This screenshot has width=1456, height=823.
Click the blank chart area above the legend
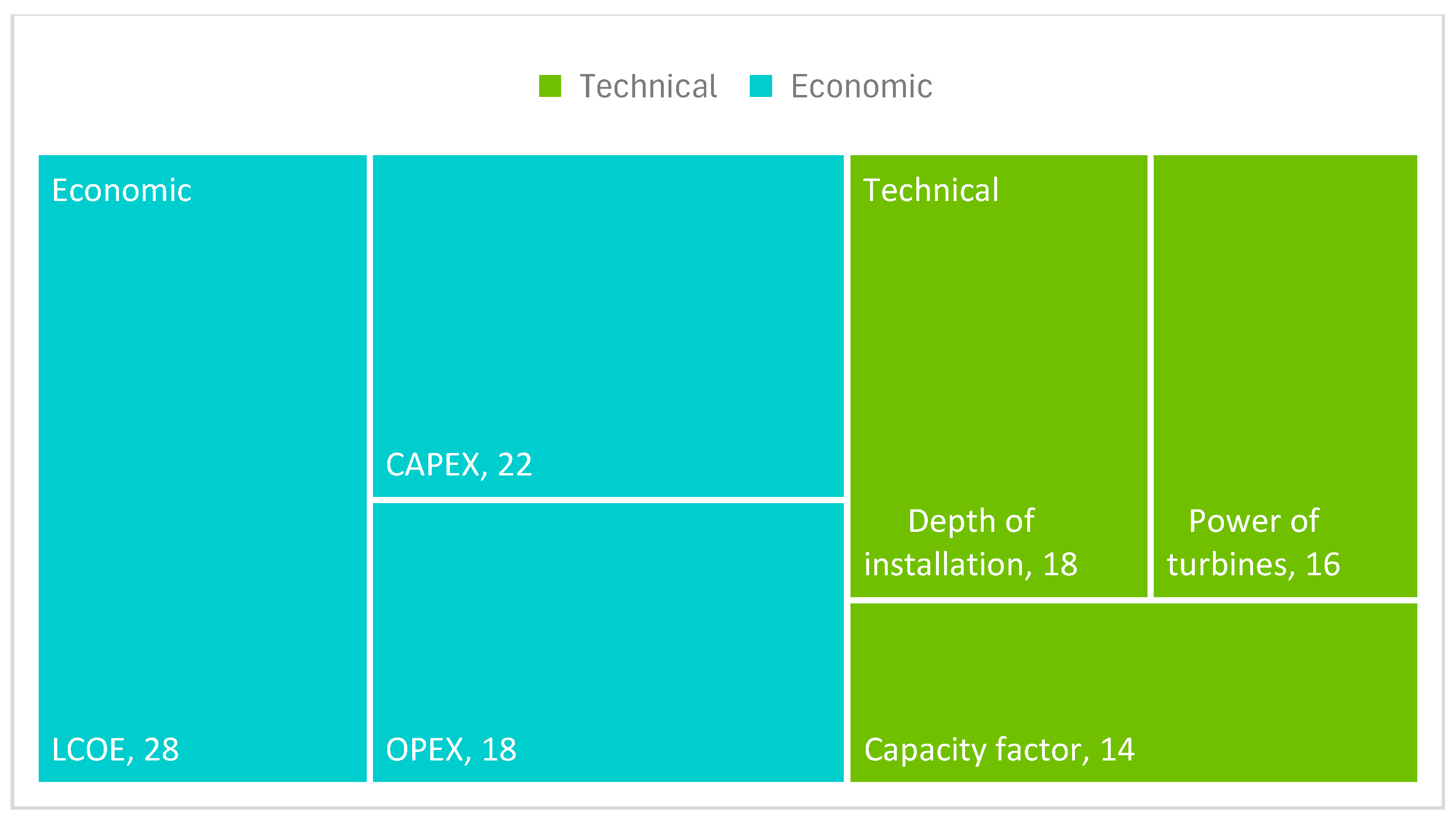[x=728, y=40]
